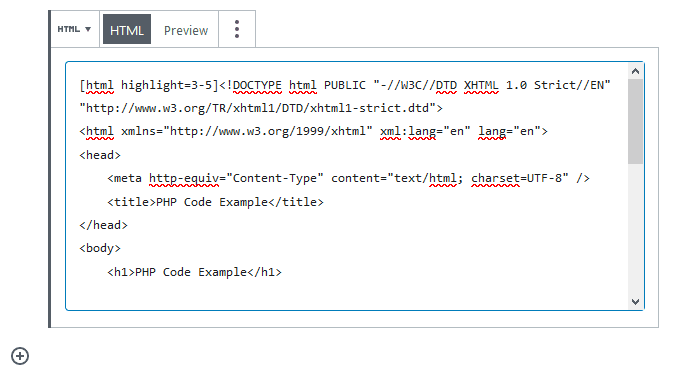Click the scrollbar up arrow
Viewport: 700px width, 375px height.
(x=635, y=71)
